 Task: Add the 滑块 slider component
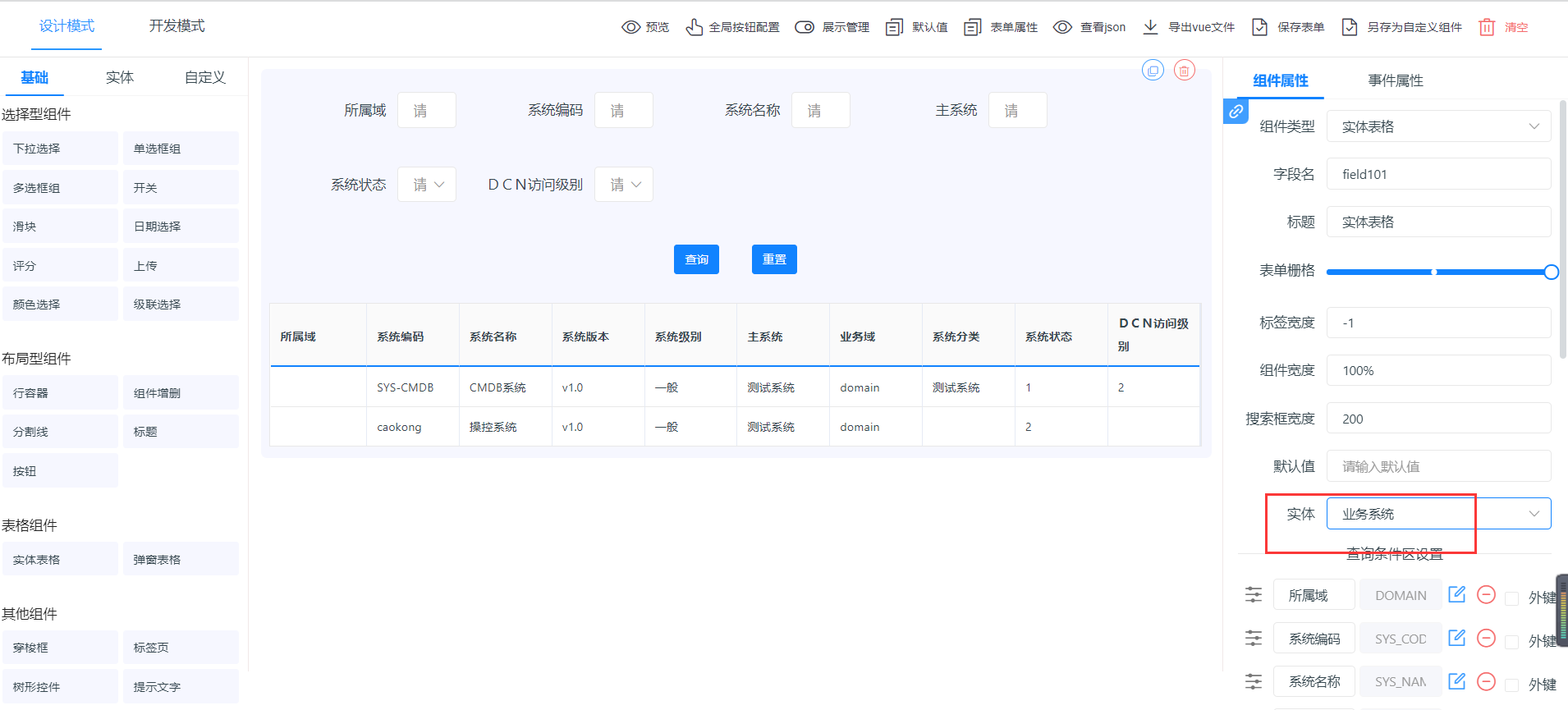pos(60,227)
